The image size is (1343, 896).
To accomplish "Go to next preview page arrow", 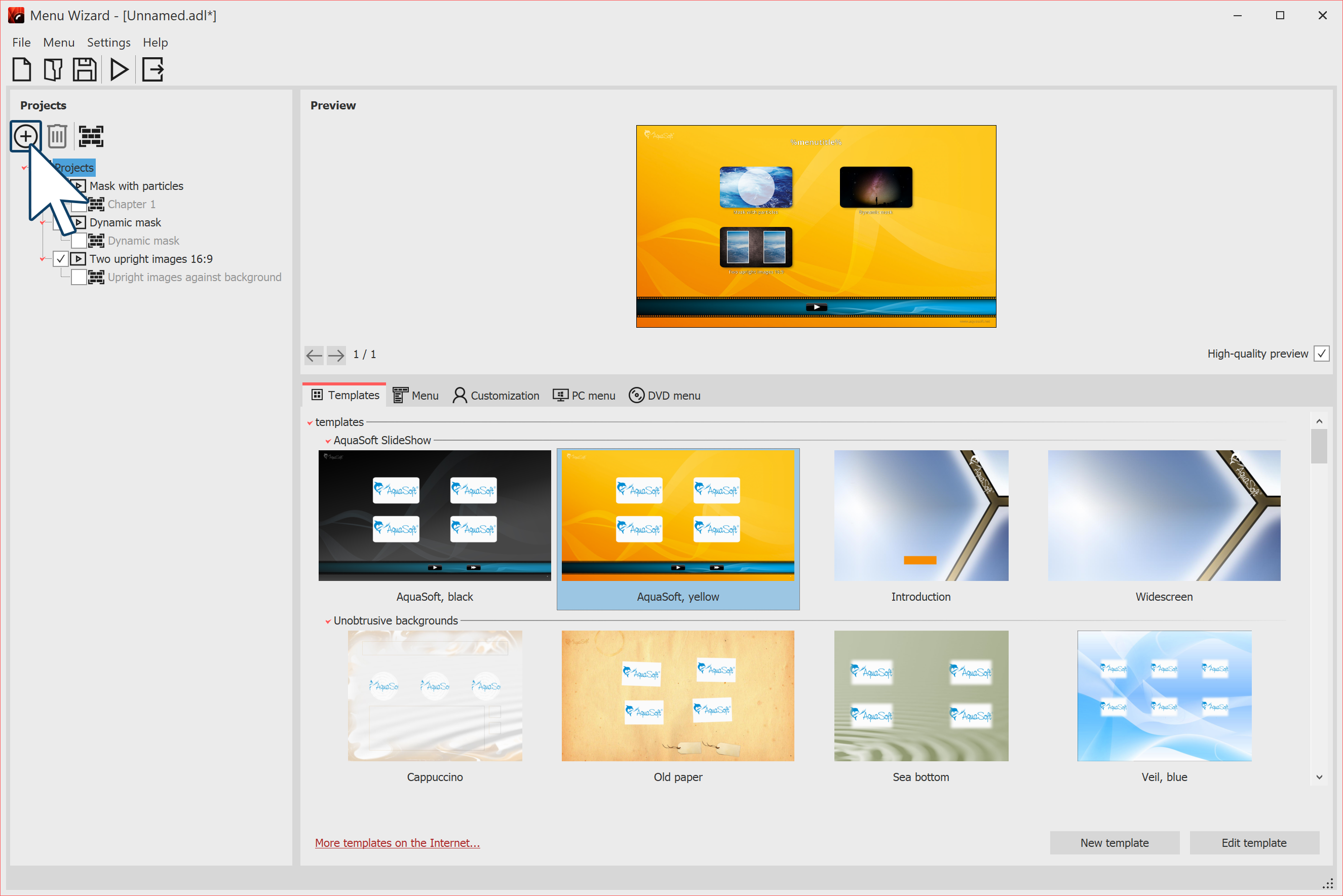I will click(x=336, y=355).
